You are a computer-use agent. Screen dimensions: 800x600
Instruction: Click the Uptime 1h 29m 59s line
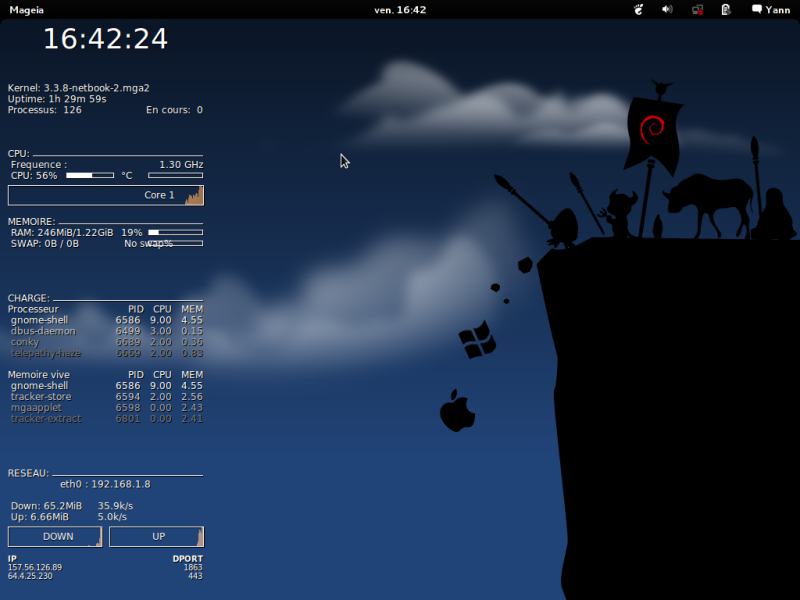click(x=57, y=99)
